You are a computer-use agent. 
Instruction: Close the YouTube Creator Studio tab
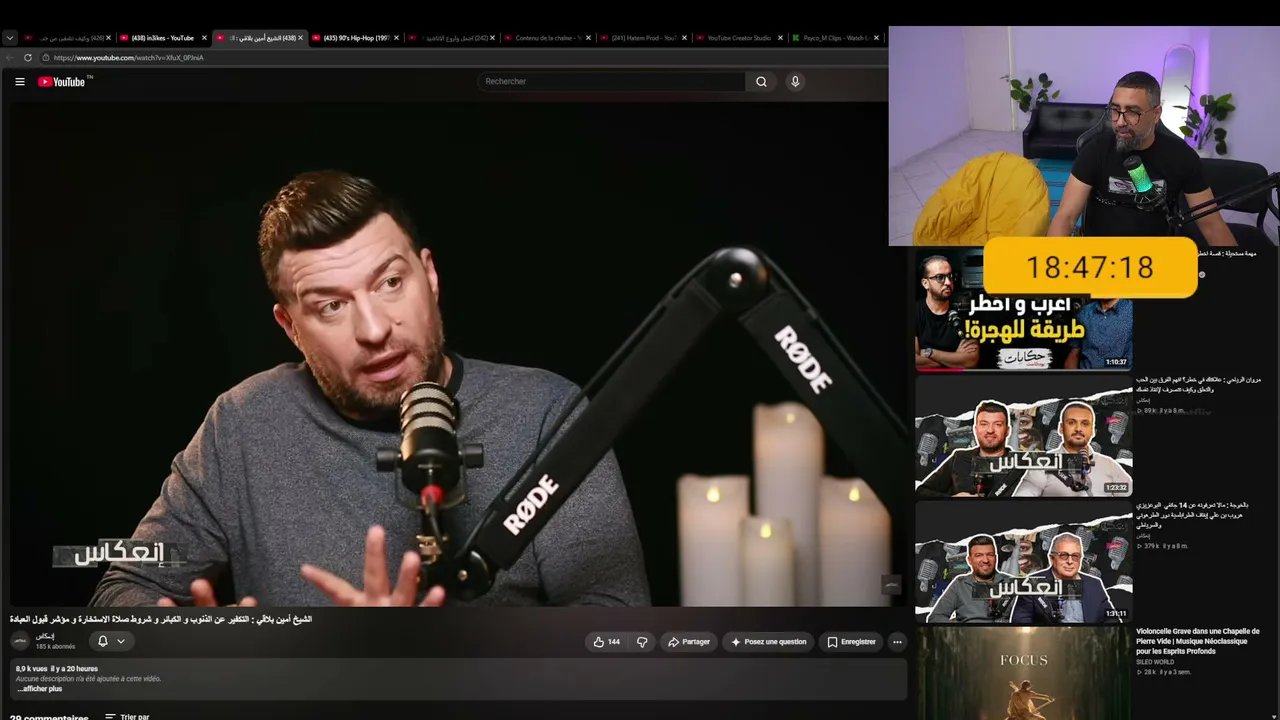780,38
